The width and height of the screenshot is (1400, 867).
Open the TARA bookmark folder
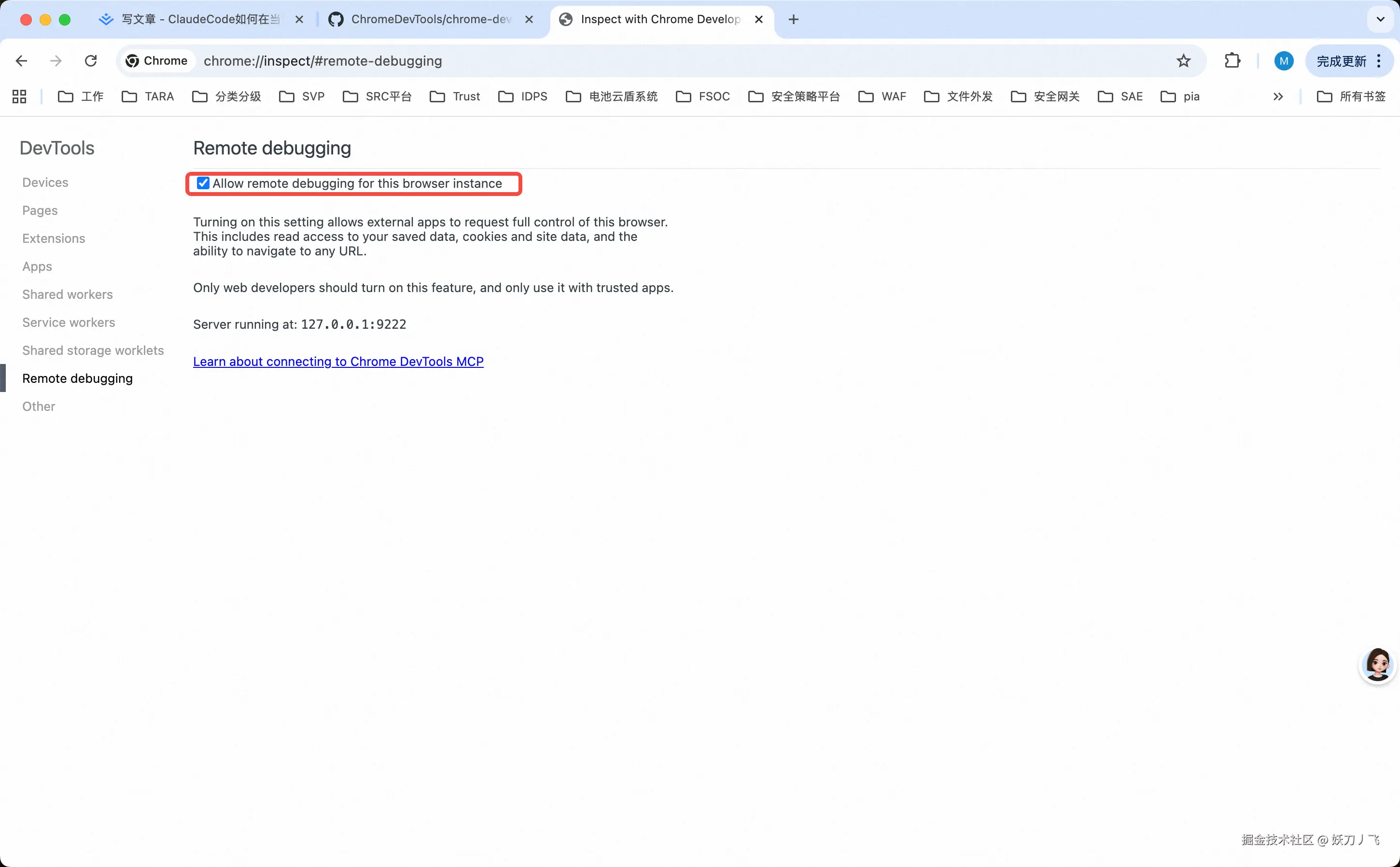148,97
